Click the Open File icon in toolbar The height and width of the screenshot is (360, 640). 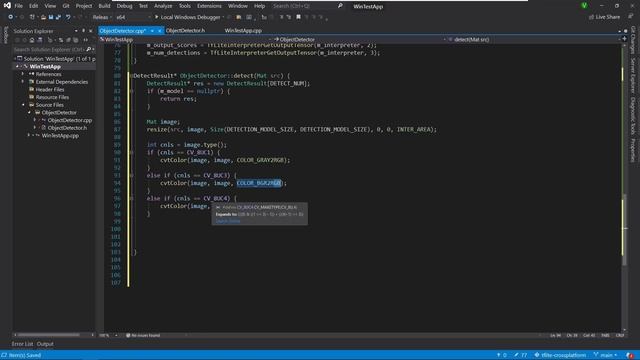click(x=43, y=17)
